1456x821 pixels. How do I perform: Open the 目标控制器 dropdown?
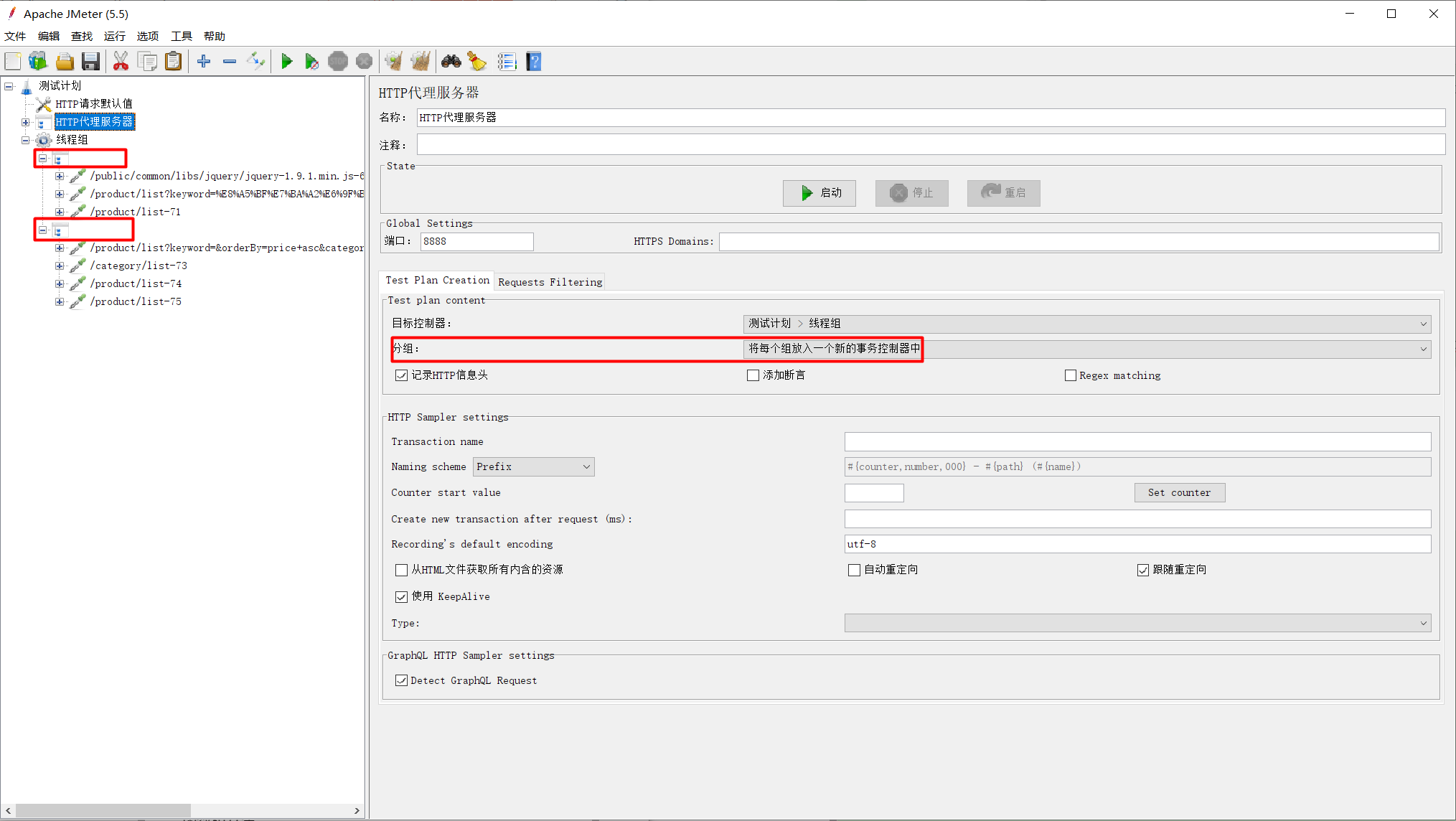tap(1087, 324)
